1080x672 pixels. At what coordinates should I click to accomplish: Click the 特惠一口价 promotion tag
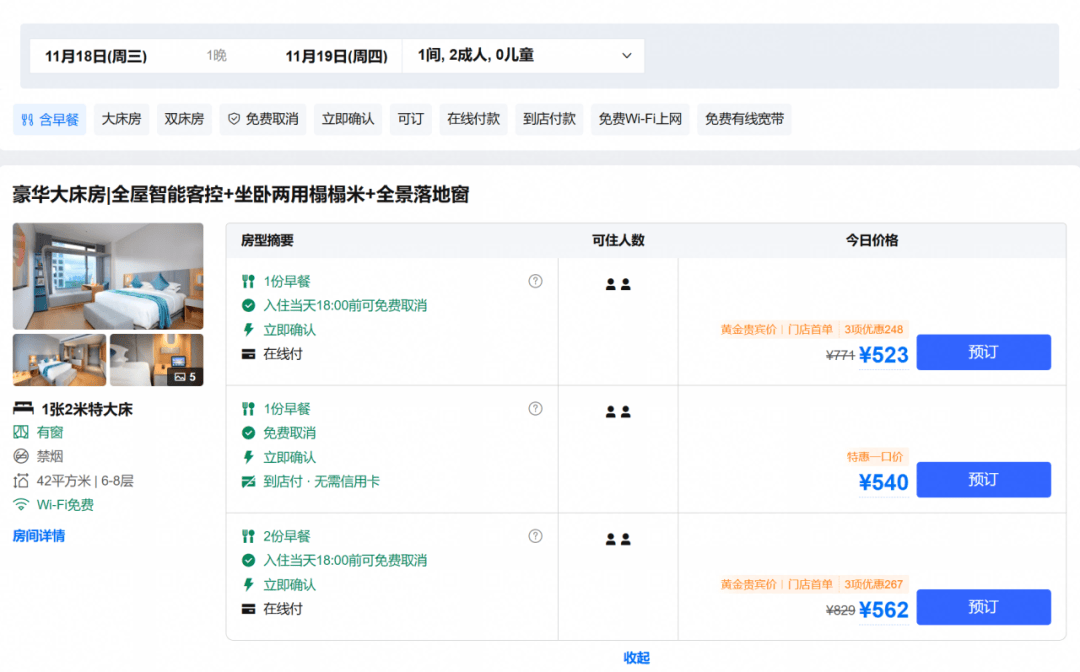click(875, 456)
